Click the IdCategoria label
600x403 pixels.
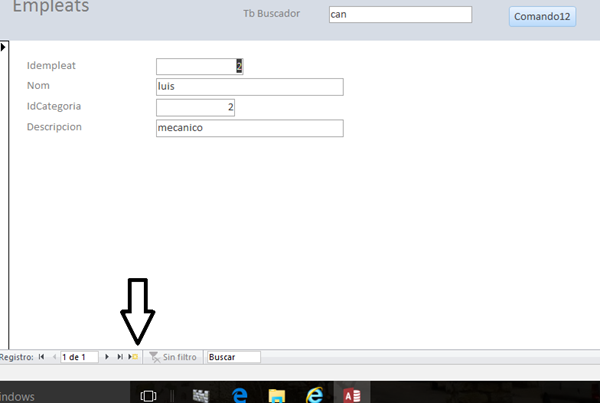pos(54,106)
